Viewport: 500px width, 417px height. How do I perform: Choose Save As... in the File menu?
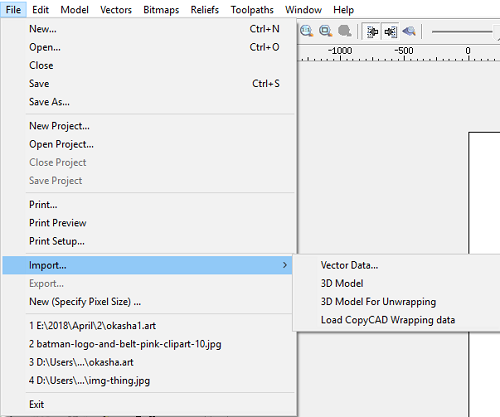(148, 102)
